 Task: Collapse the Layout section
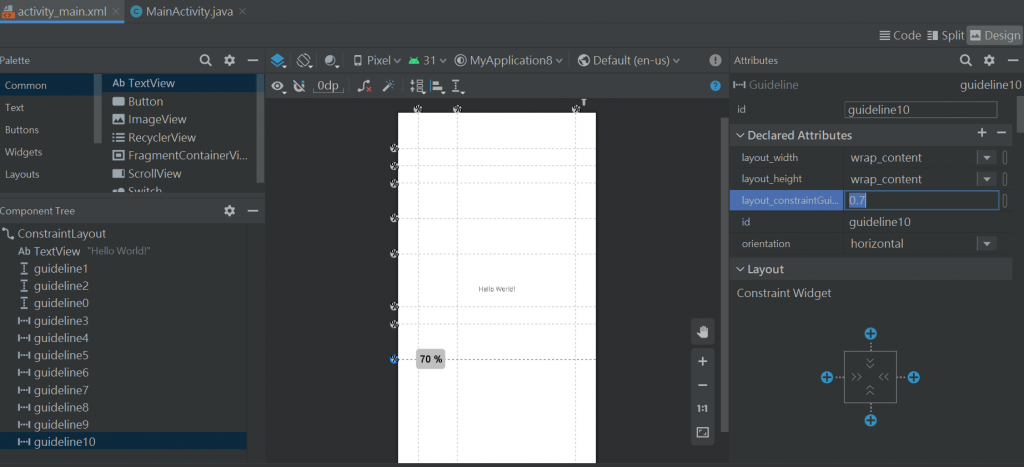740,269
